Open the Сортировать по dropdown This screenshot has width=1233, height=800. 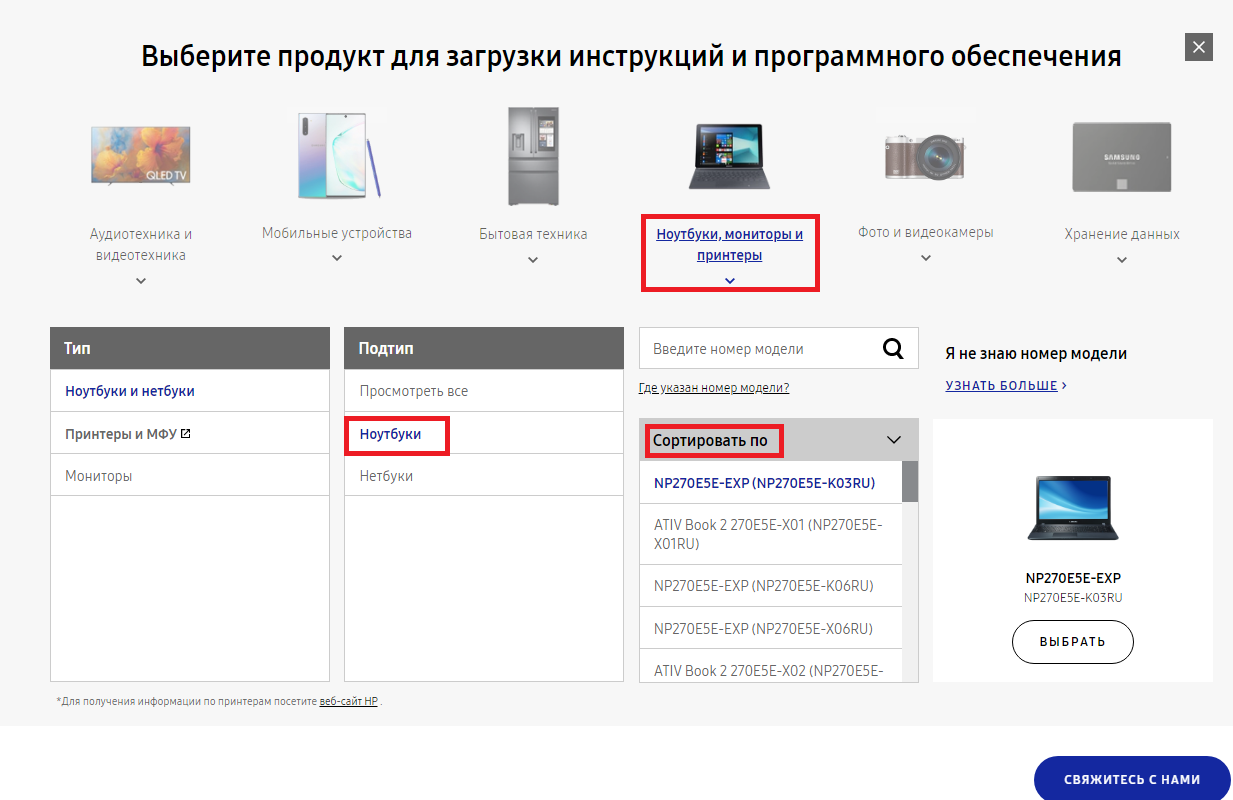point(778,440)
